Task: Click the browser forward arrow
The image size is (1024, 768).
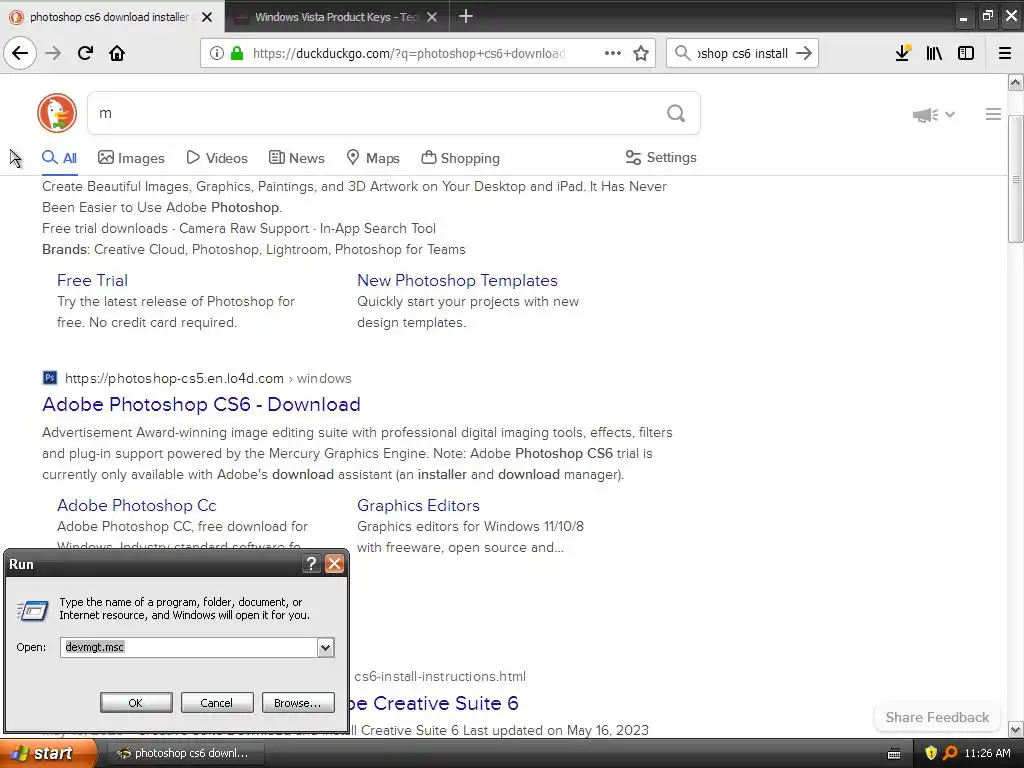Action: click(x=53, y=53)
